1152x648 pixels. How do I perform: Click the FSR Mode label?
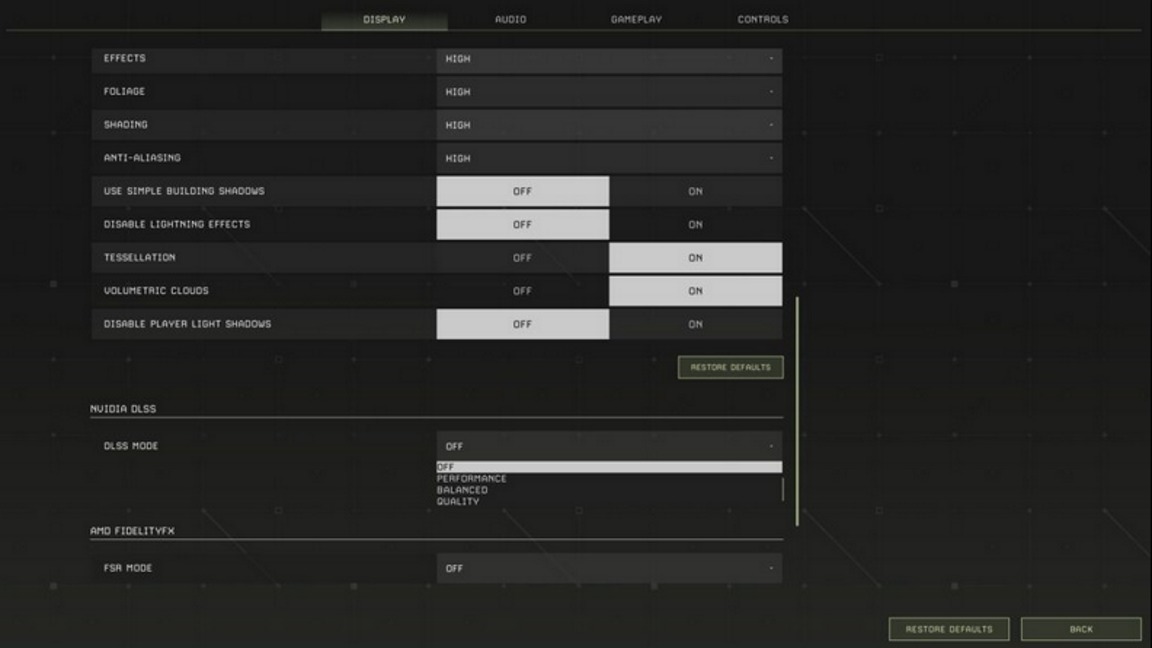pyautogui.click(x=128, y=568)
